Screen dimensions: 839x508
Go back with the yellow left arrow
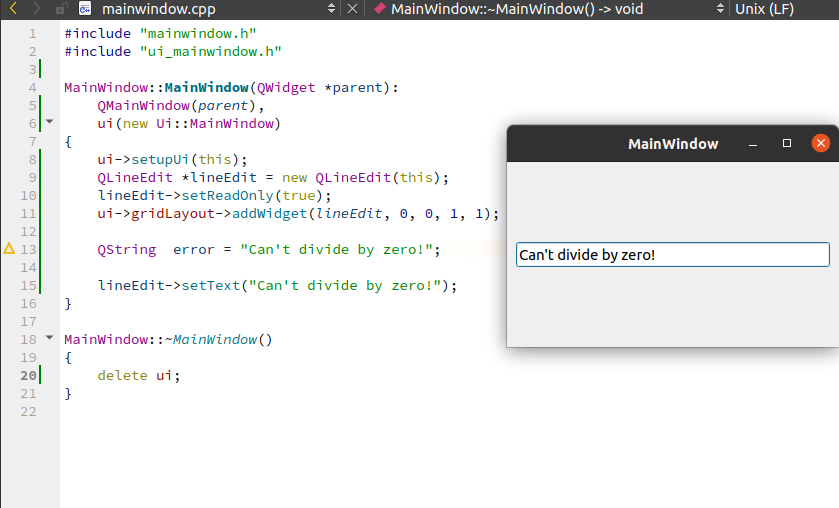click(13, 8)
